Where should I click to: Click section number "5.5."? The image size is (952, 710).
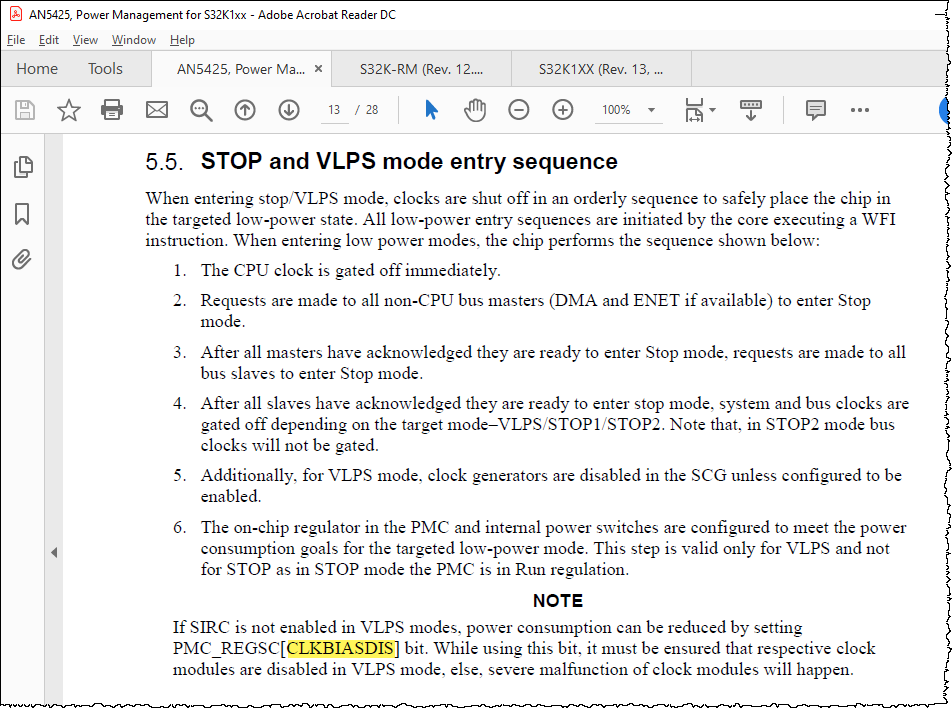164,162
